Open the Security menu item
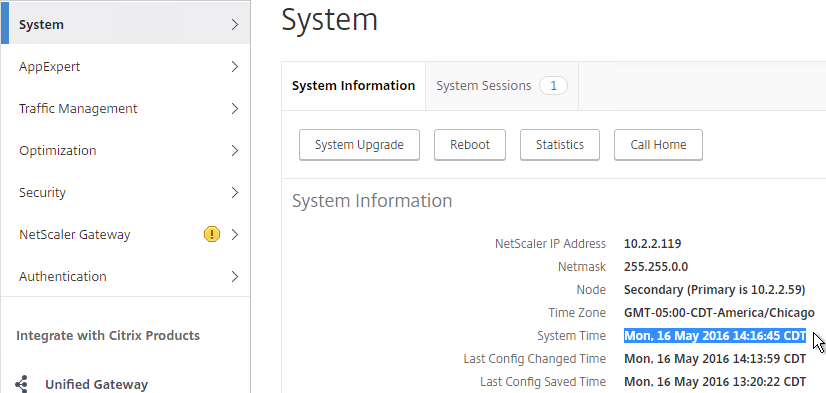The image size is (826, 393). point(125,192)
